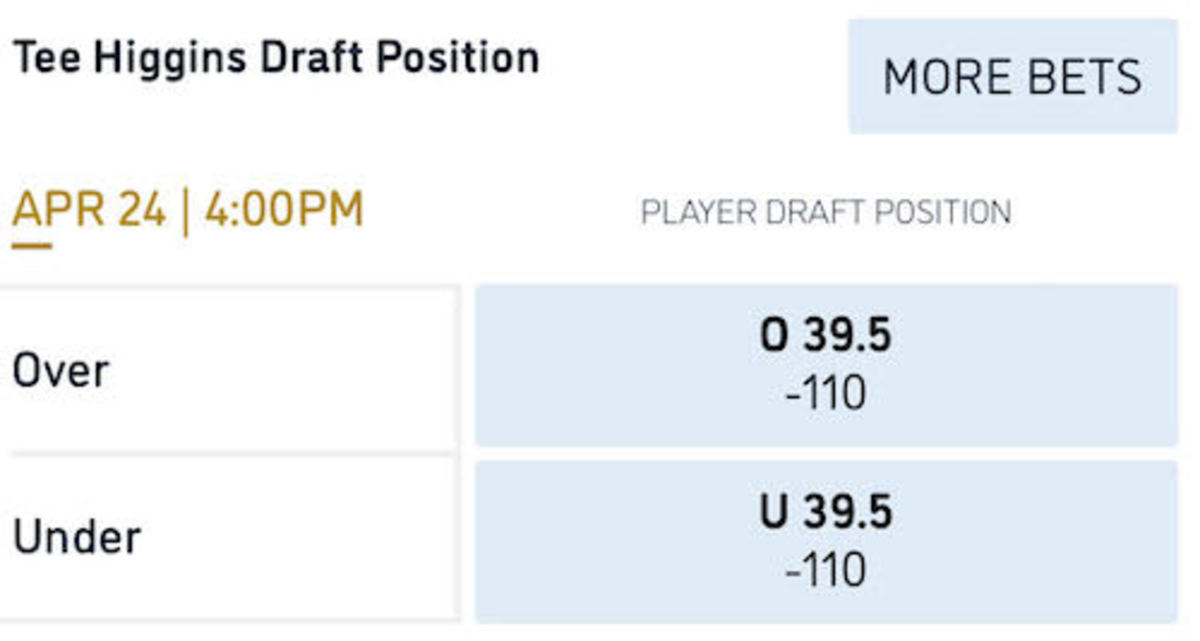1200x641 pixels.
Task: Click the bold U 39.5 line text
Action: (826, 513)
